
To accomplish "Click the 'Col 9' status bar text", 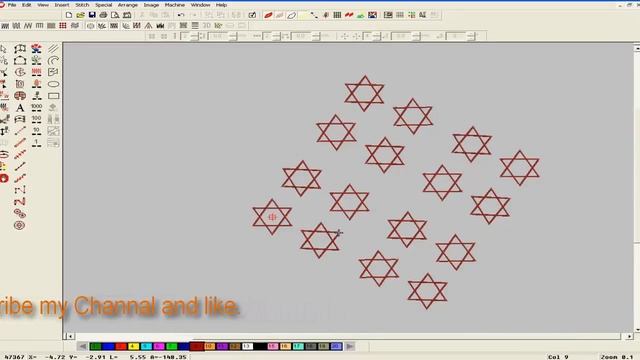I will [558, 357].
